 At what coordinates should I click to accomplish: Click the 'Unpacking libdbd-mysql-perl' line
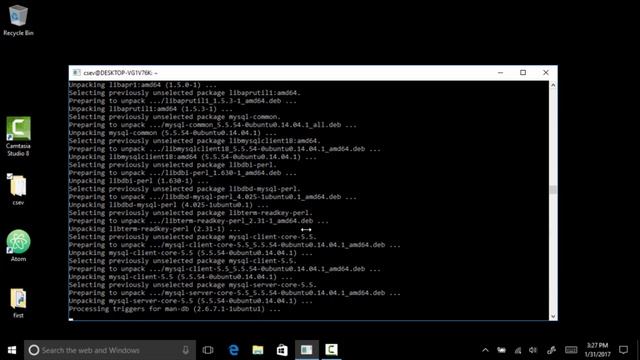click(168, 205)
